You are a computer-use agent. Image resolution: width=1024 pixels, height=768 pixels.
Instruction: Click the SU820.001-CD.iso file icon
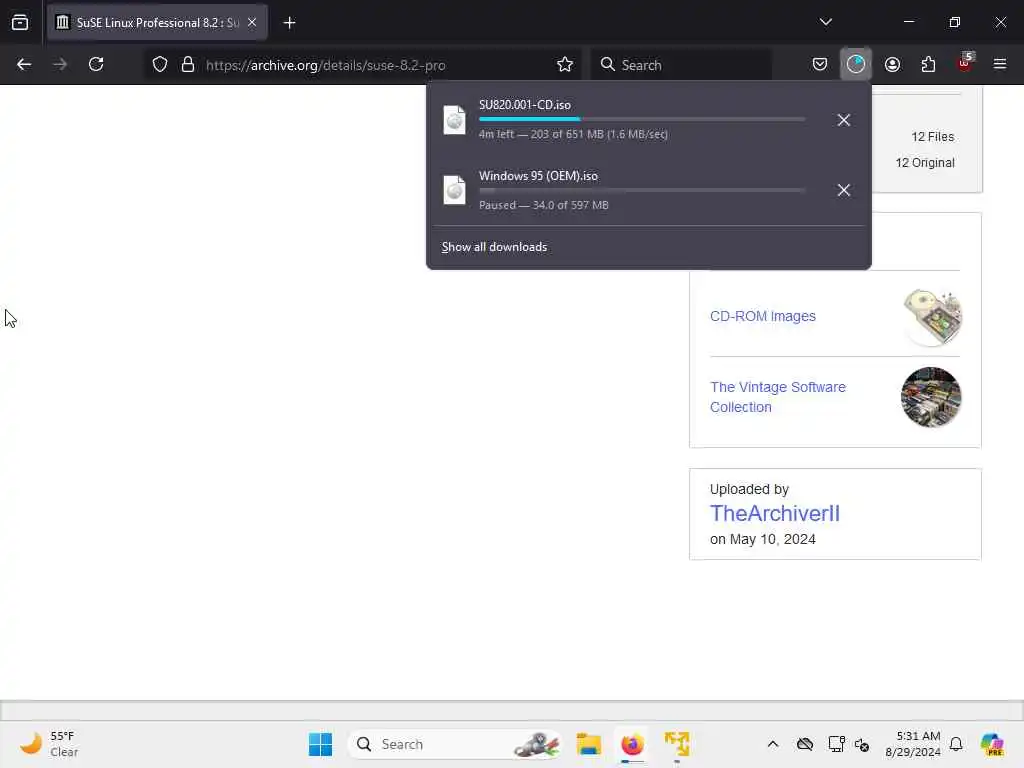pos(455,120)
